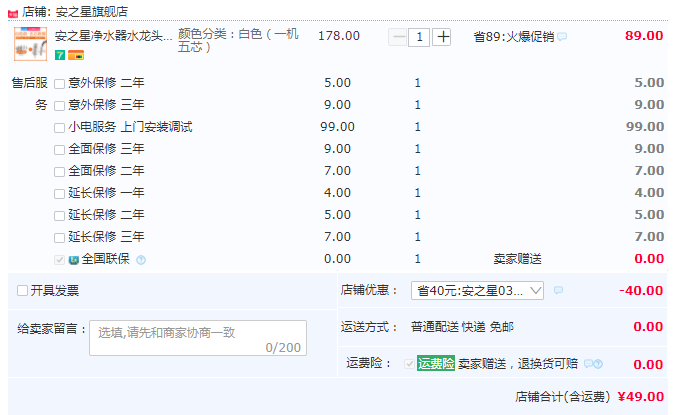Check 全面保修 二年 option
The width and height of the screenshot is (673, 415).
59,172
